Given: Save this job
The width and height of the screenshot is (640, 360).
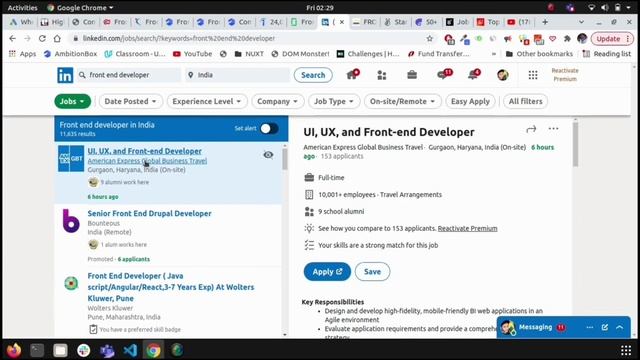Looking at the screenshot, I should [372, 272].
